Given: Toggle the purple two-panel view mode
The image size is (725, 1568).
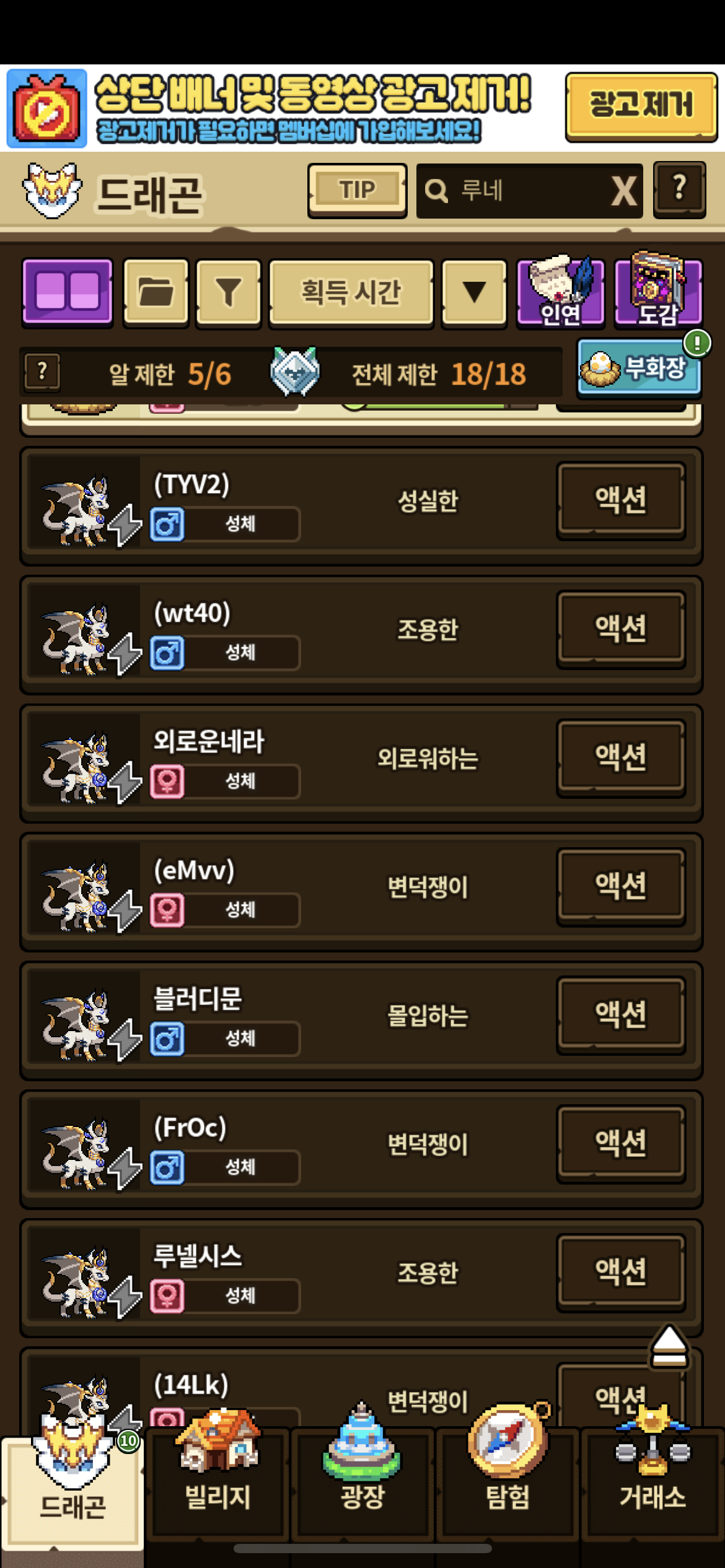Looking at the screenshot, I should 68,292.
